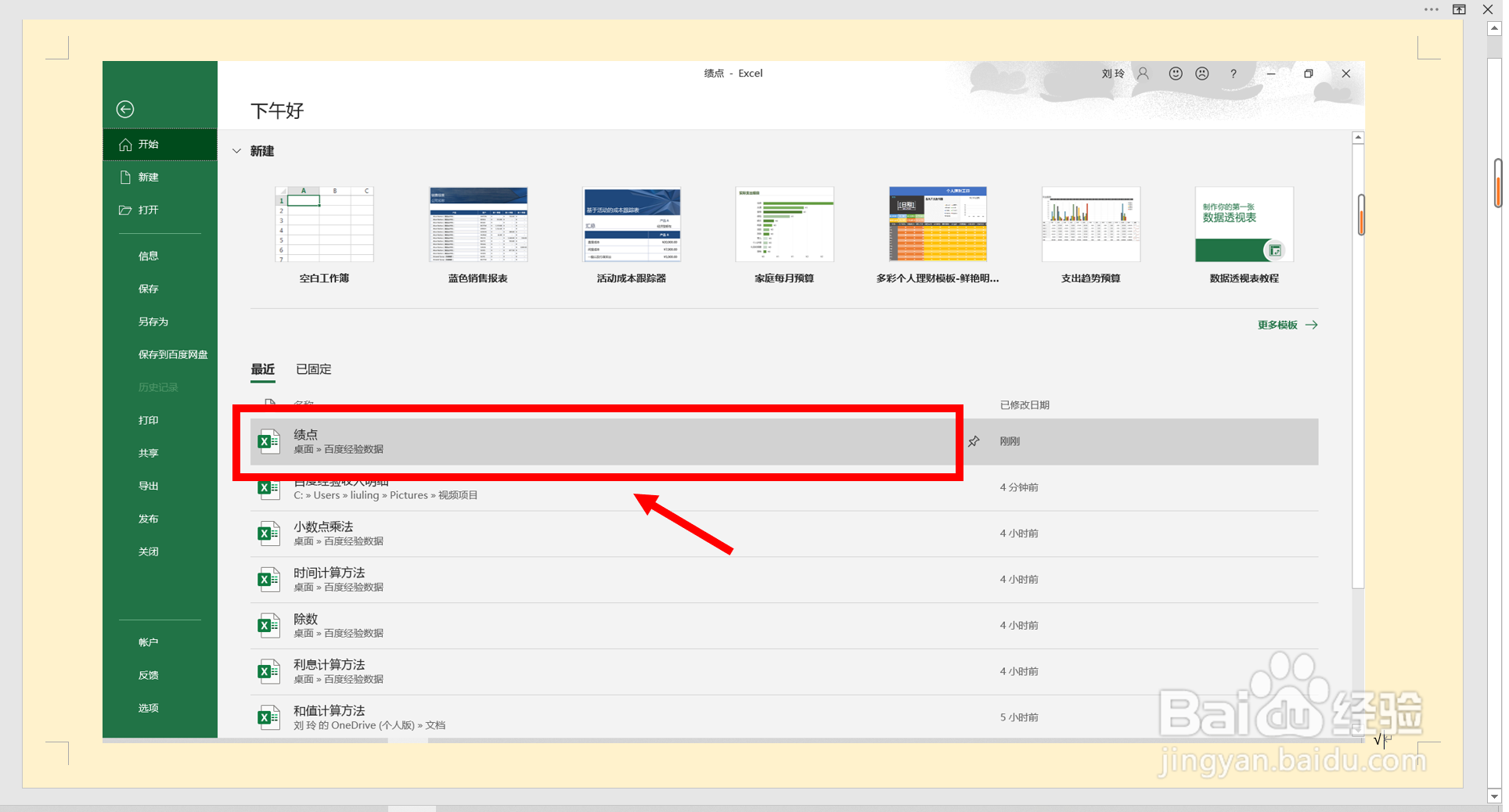The image size is (1509, 812).
Task: Open the recent file 时间计算方法
Action: coord(784,580)
